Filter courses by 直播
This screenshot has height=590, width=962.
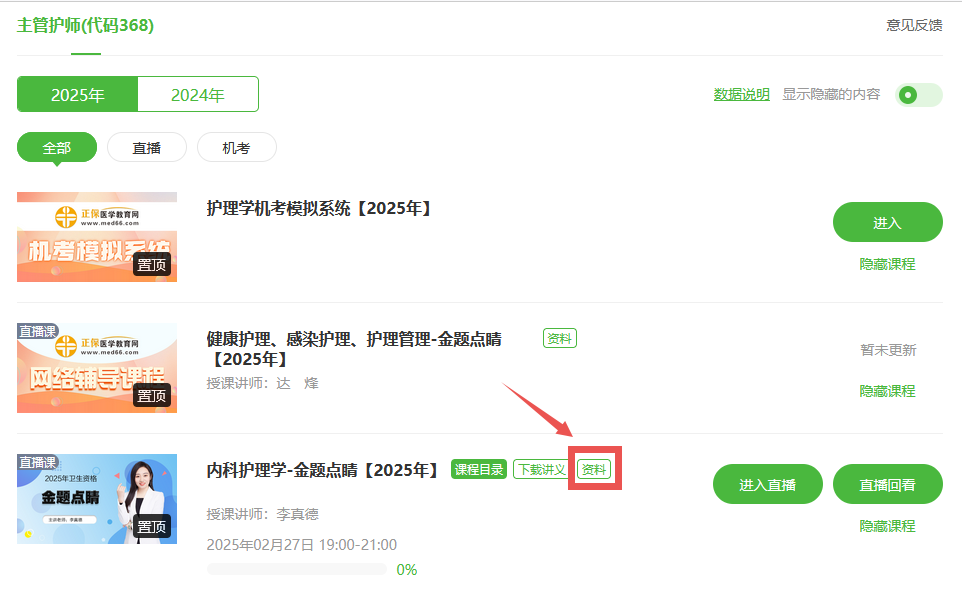tap(147, 148)
